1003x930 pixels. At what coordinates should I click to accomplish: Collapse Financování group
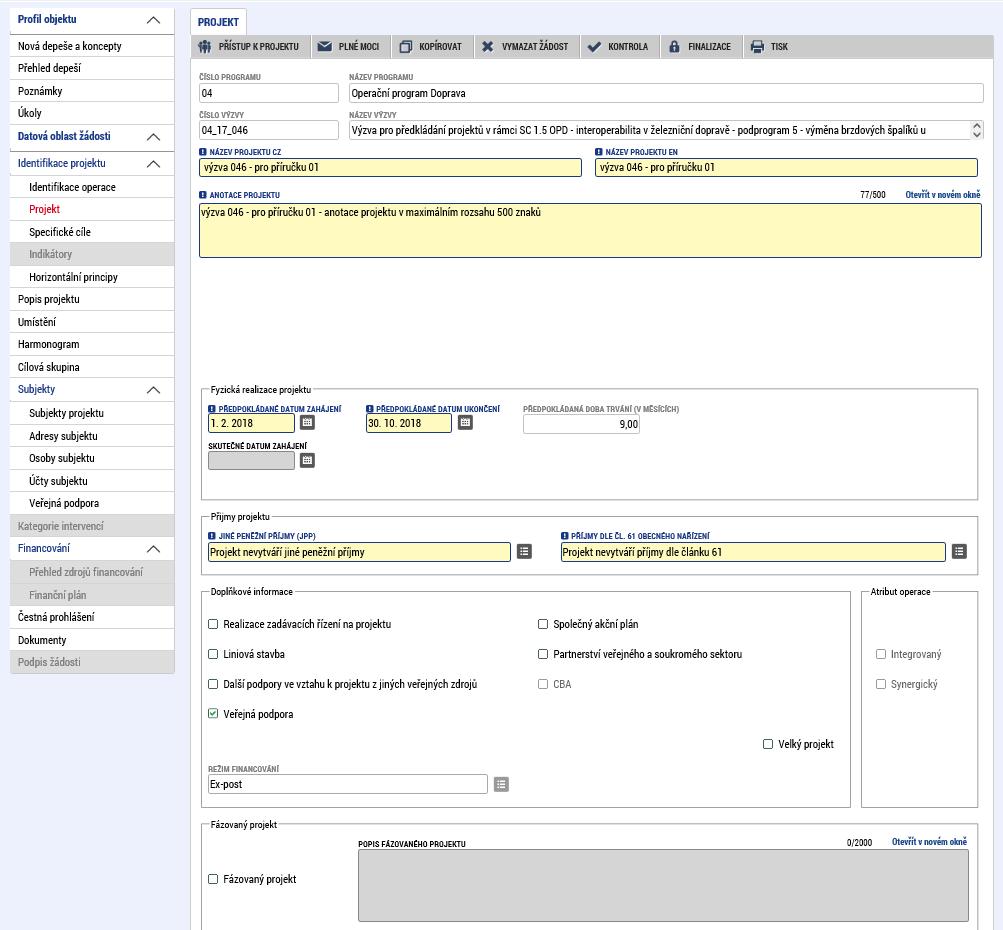pyautogui.click(x=154, y=549)
